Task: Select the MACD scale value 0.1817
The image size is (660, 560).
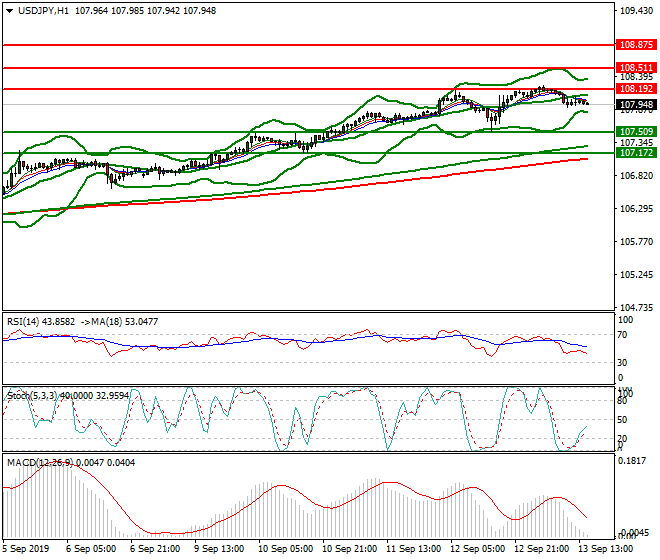Action: [x=632, y=461]
